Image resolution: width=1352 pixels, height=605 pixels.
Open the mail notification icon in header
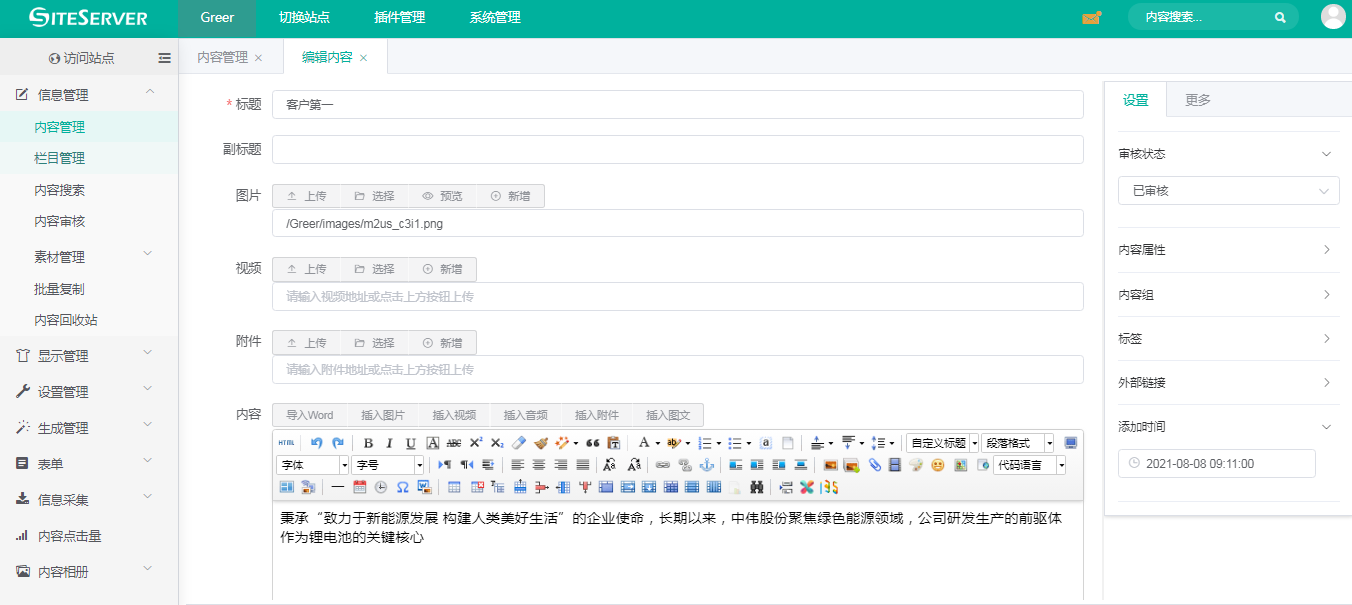click(1091, 18)
